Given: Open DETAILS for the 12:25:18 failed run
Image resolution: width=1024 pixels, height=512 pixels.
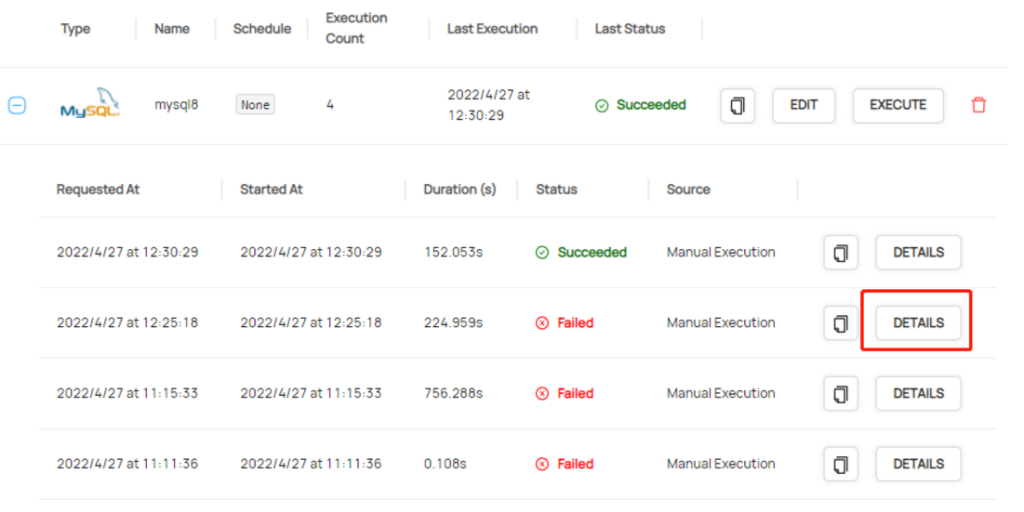Looking at the screenshot, I should (x=918, y=323).
